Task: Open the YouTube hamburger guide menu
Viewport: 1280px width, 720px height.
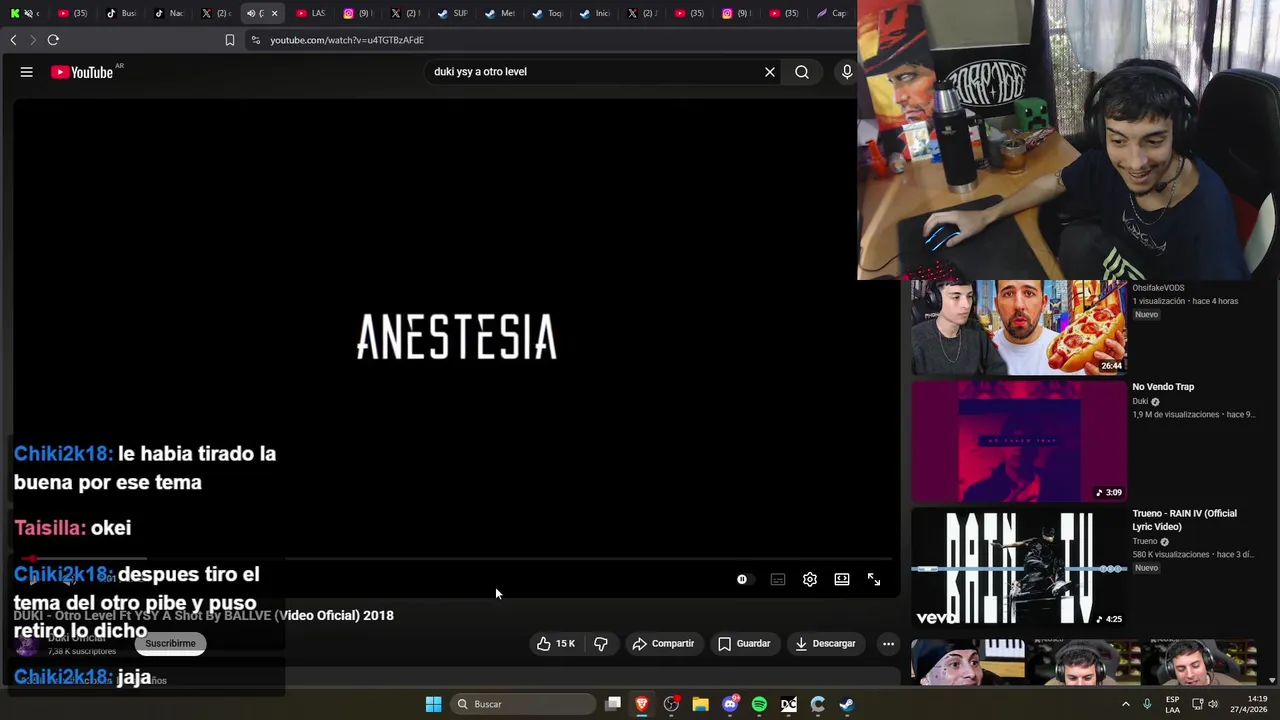Action: tap(27, 72)
